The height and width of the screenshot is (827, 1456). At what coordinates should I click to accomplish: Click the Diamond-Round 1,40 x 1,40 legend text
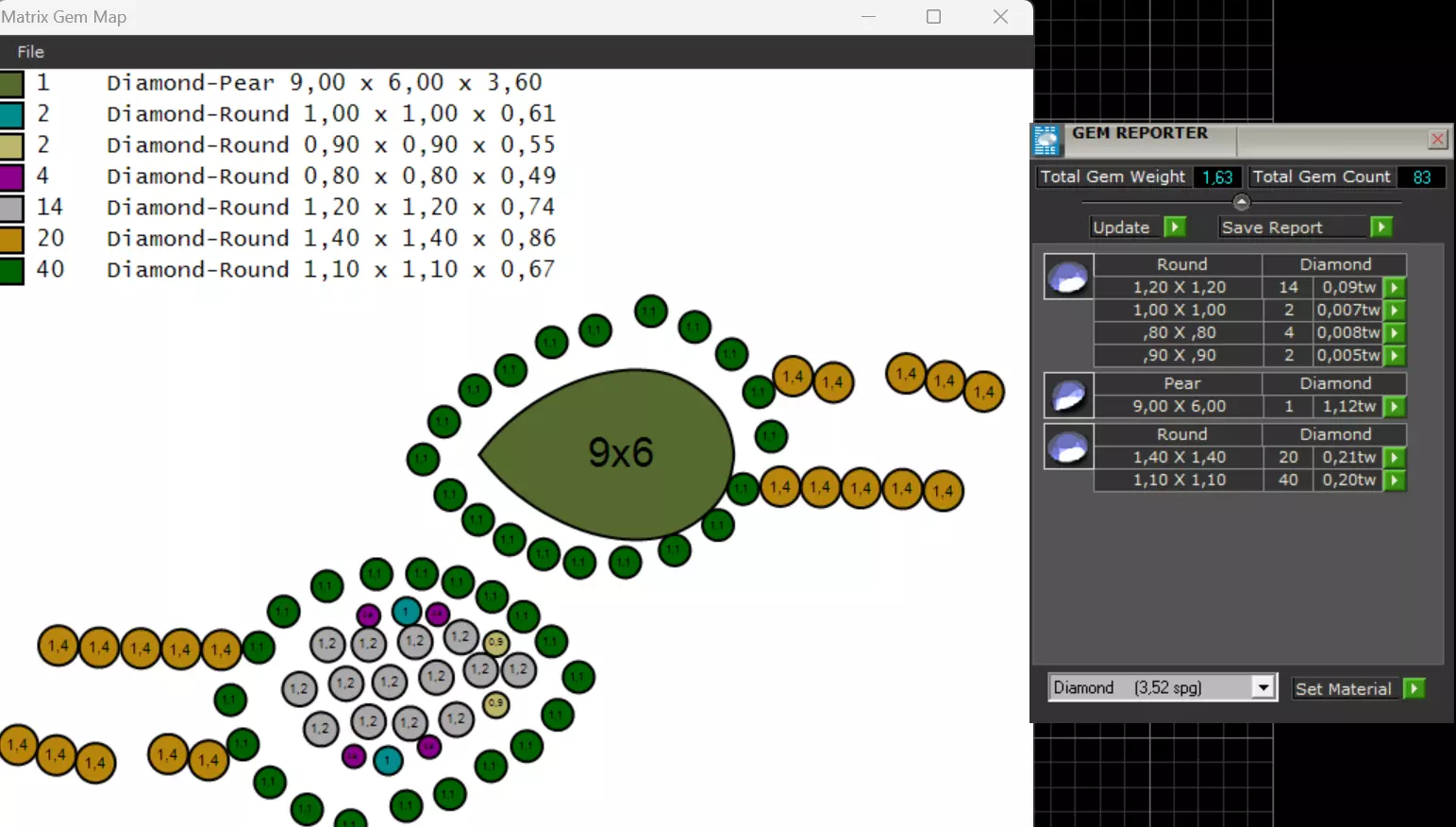pyautogui.click(x=331, y=239)
